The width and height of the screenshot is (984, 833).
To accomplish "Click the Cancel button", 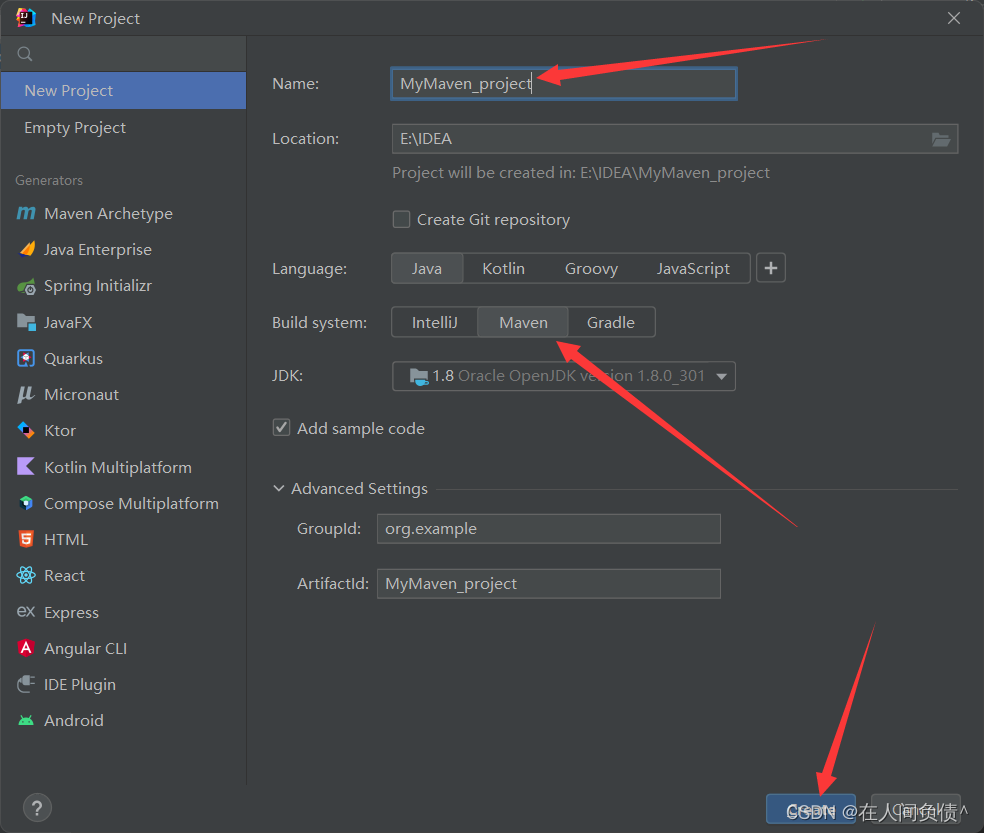I will pyautogui.click(x=916, y=810).
